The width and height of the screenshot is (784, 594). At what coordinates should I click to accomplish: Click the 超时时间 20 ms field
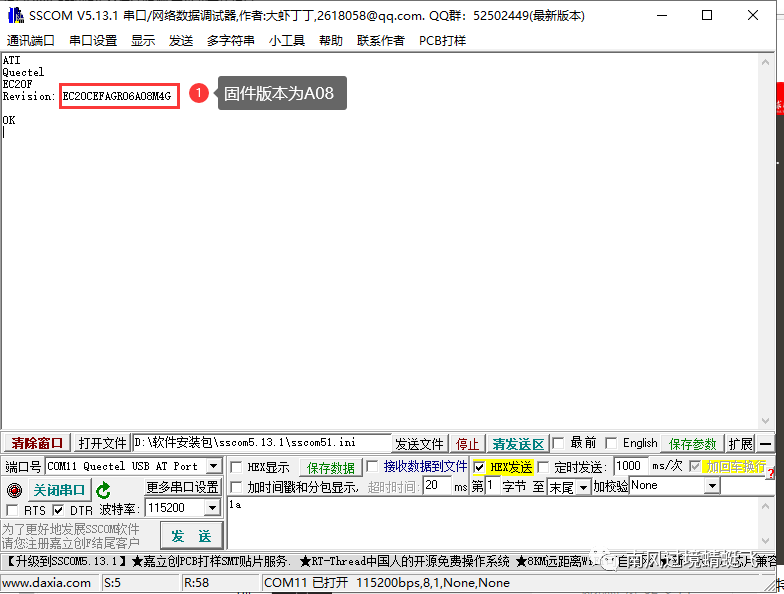coord(438,485)
